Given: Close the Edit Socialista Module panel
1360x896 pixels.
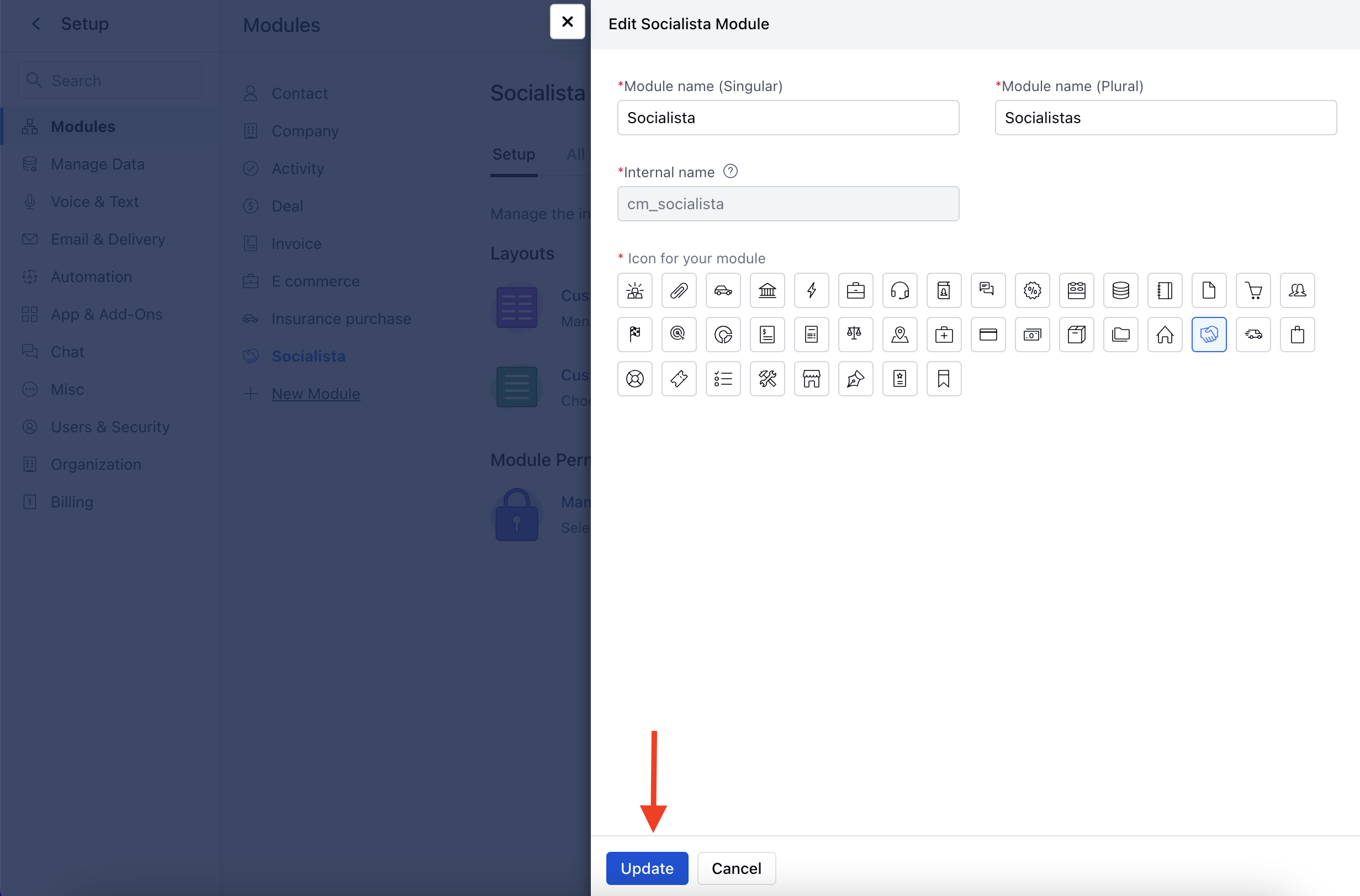Looking at the screenshot, I should 567,22.
